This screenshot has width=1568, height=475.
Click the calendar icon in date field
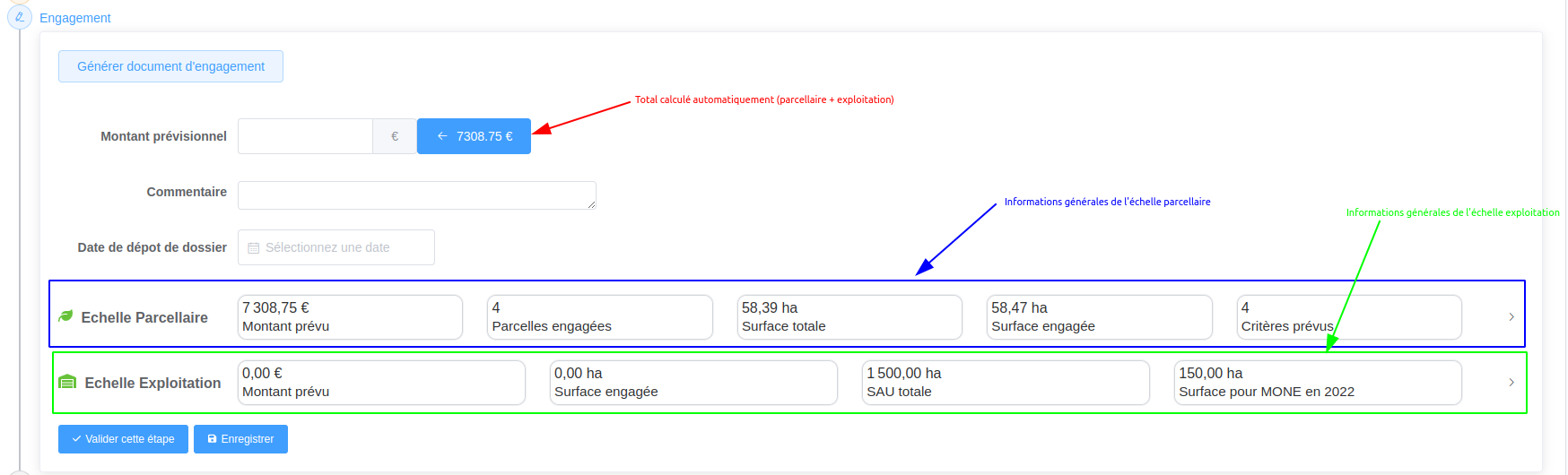tap(254, 248)
